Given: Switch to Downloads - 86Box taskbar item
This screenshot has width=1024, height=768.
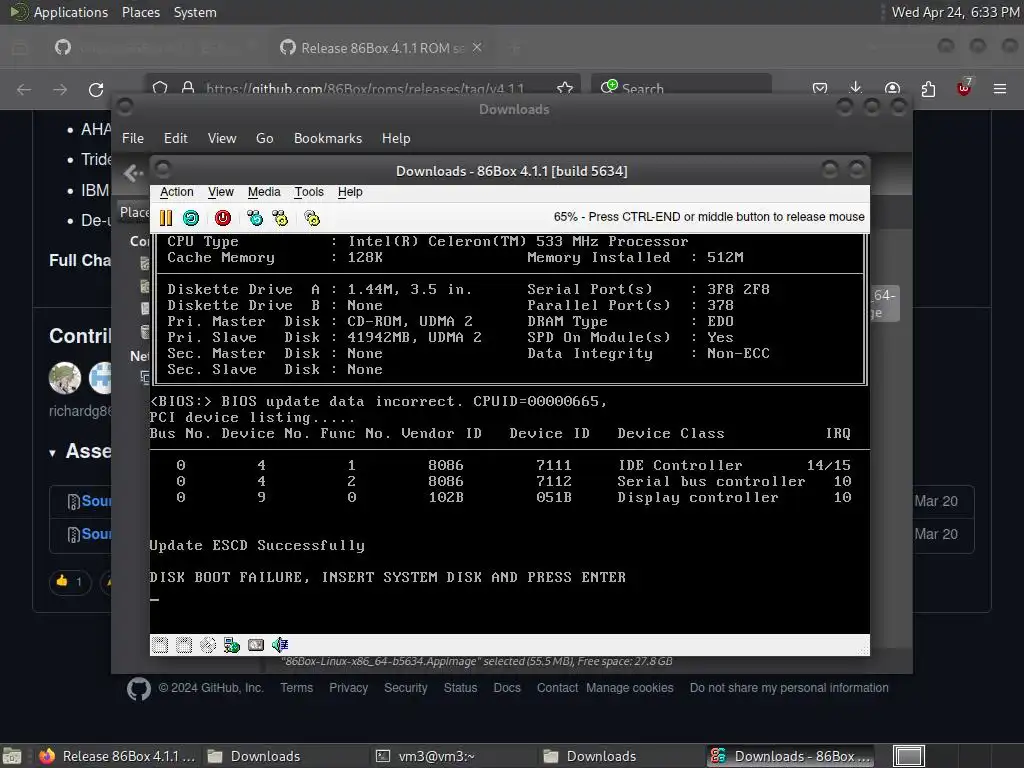Looking at the screenshot, I should pyautogui.click(x=792, y=756).
